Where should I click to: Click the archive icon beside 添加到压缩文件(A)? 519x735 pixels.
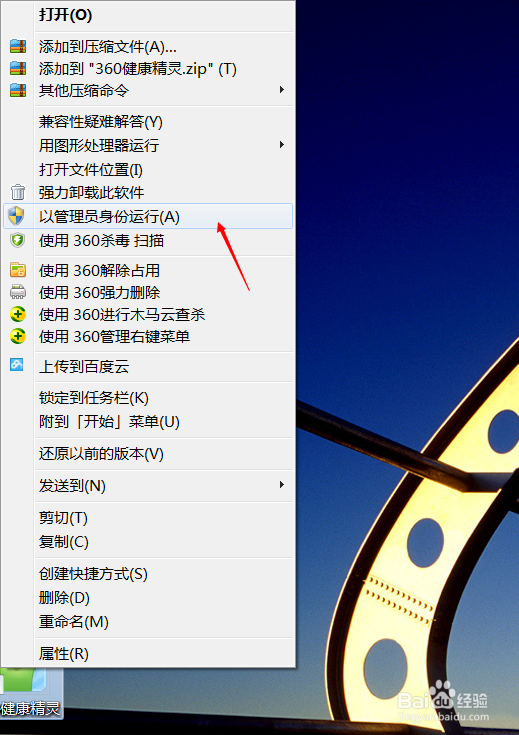18,46
